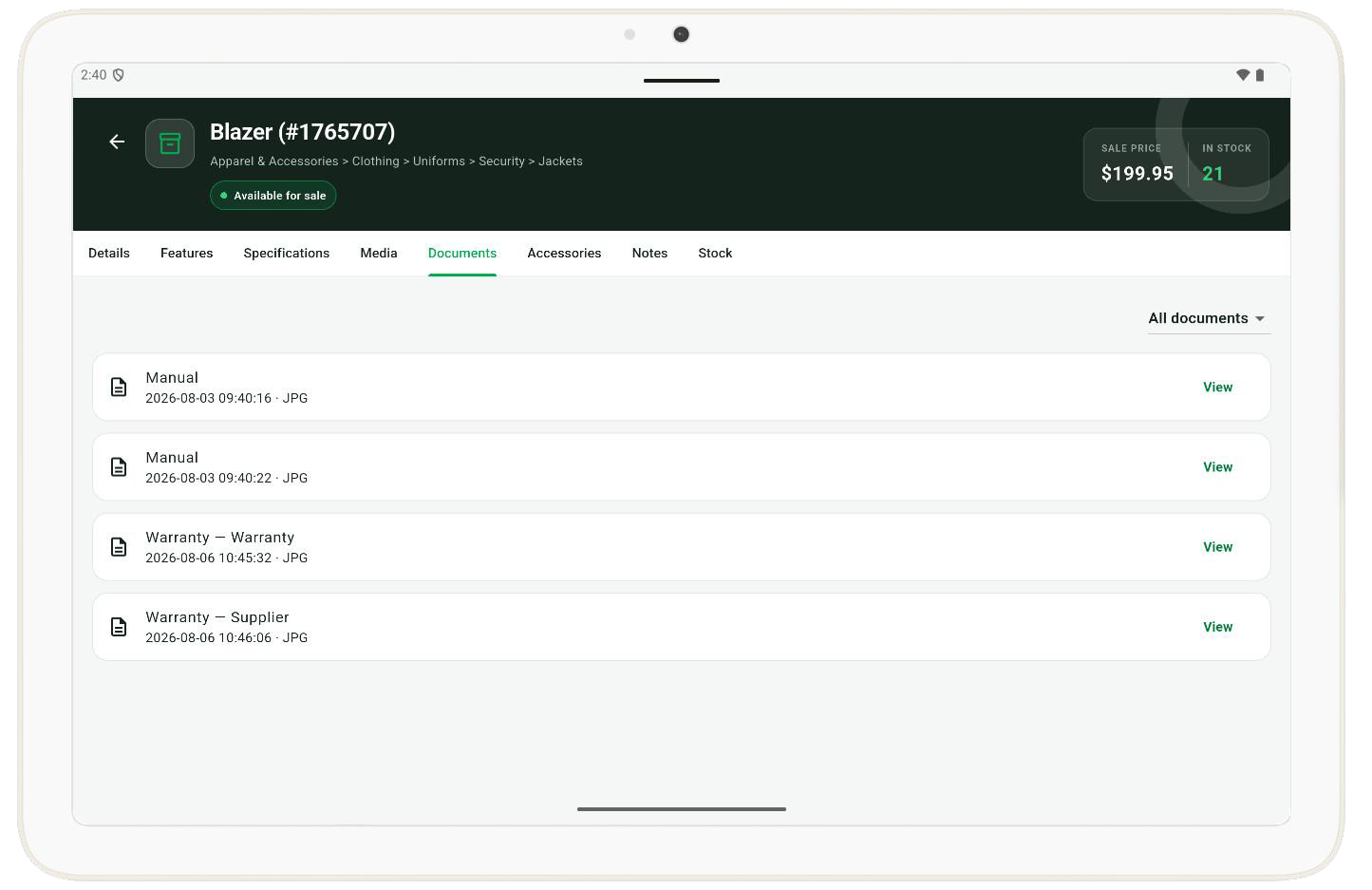
Task: Go back using the arrow icon
Action: click(x=117, y=142)
